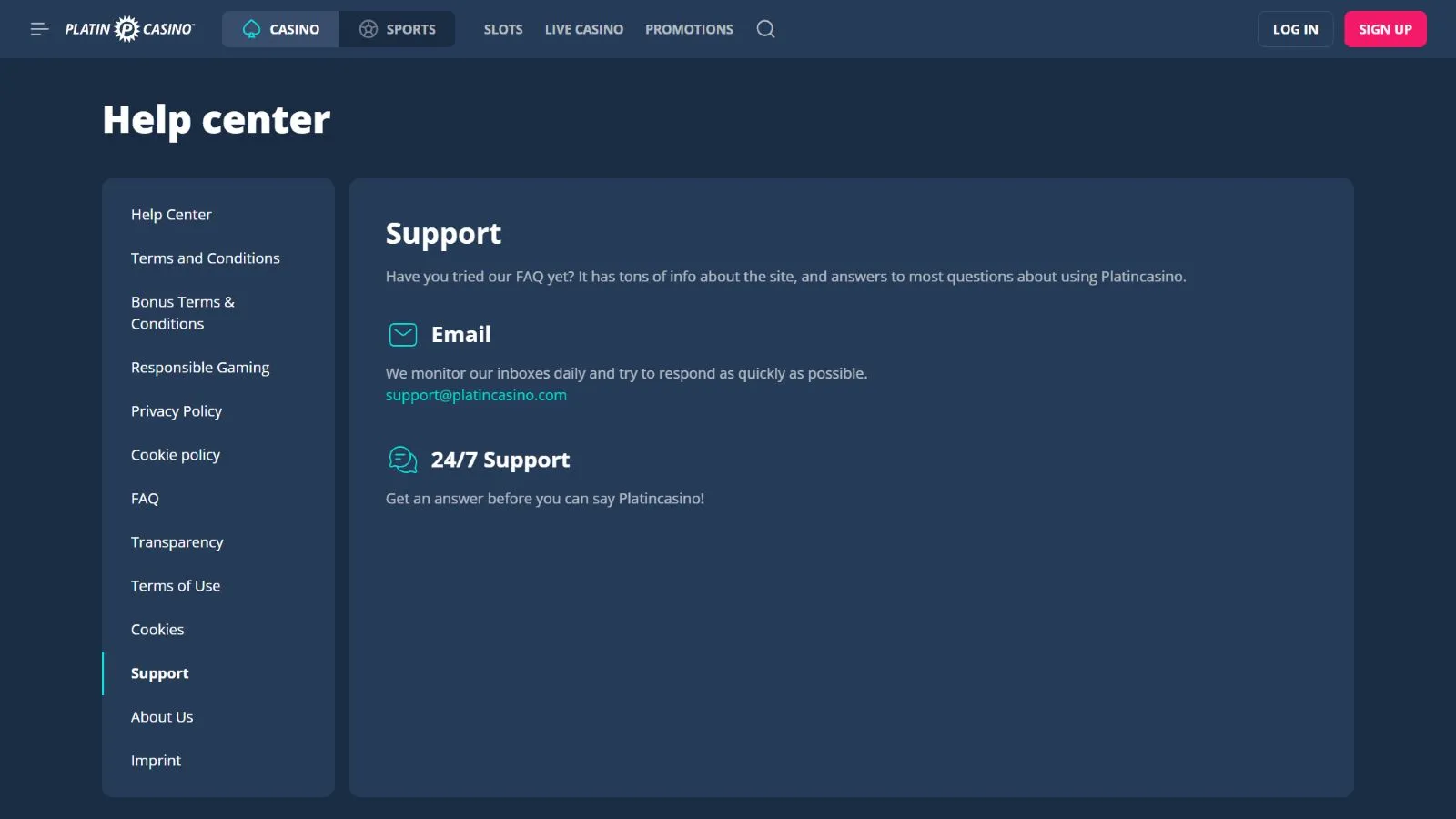Open Responsible Gaming page
This screenshot has height=819, width=1456.
[200, 368]
